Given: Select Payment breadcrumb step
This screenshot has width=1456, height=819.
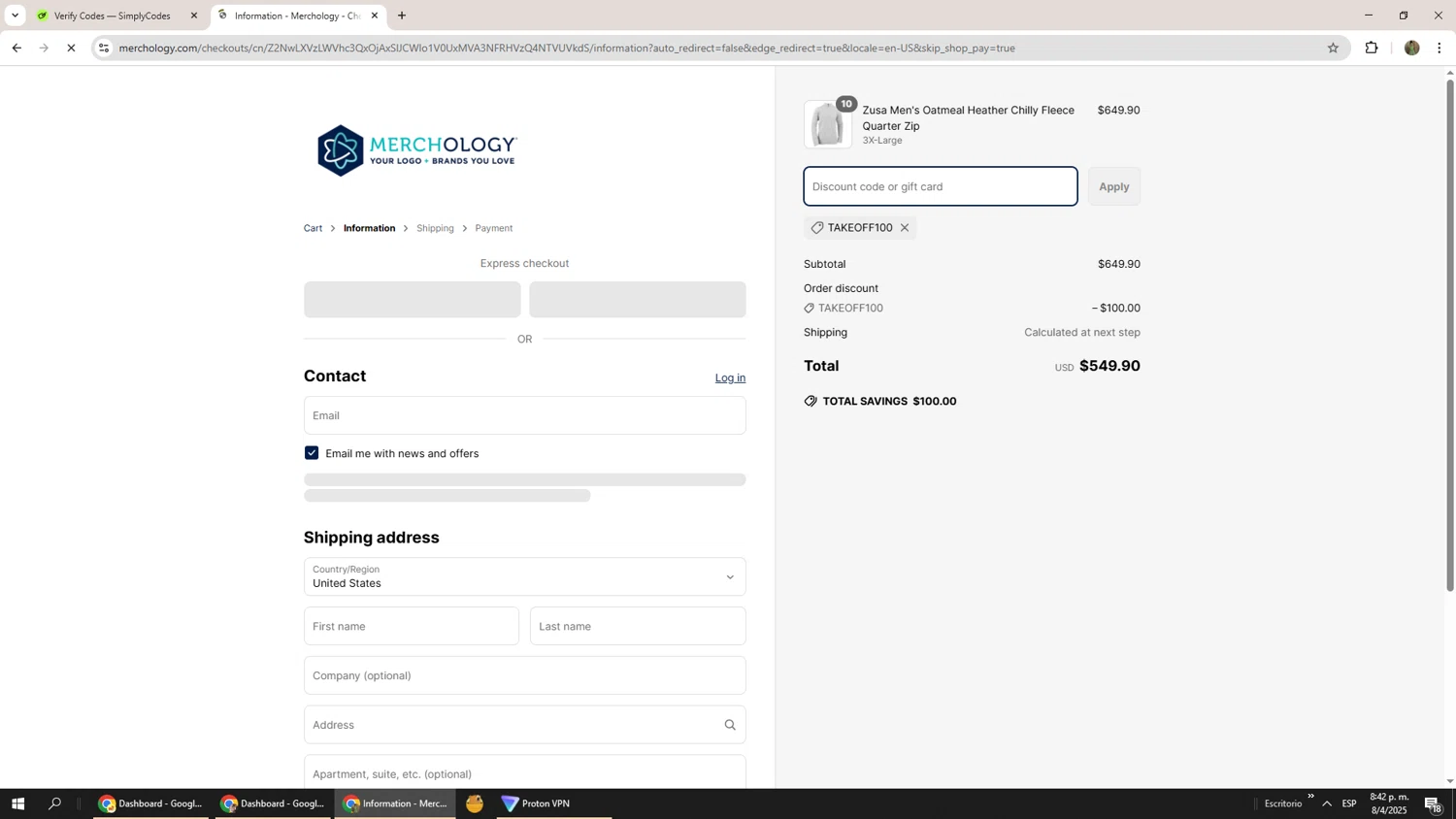Looking at the screenshot, I should pos(494,228).
